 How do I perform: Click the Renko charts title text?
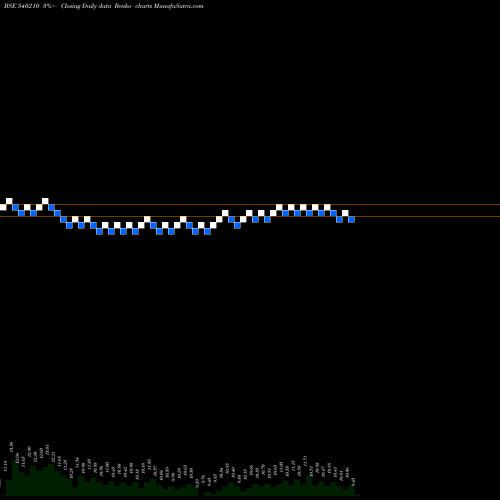[x=133, y=6]
